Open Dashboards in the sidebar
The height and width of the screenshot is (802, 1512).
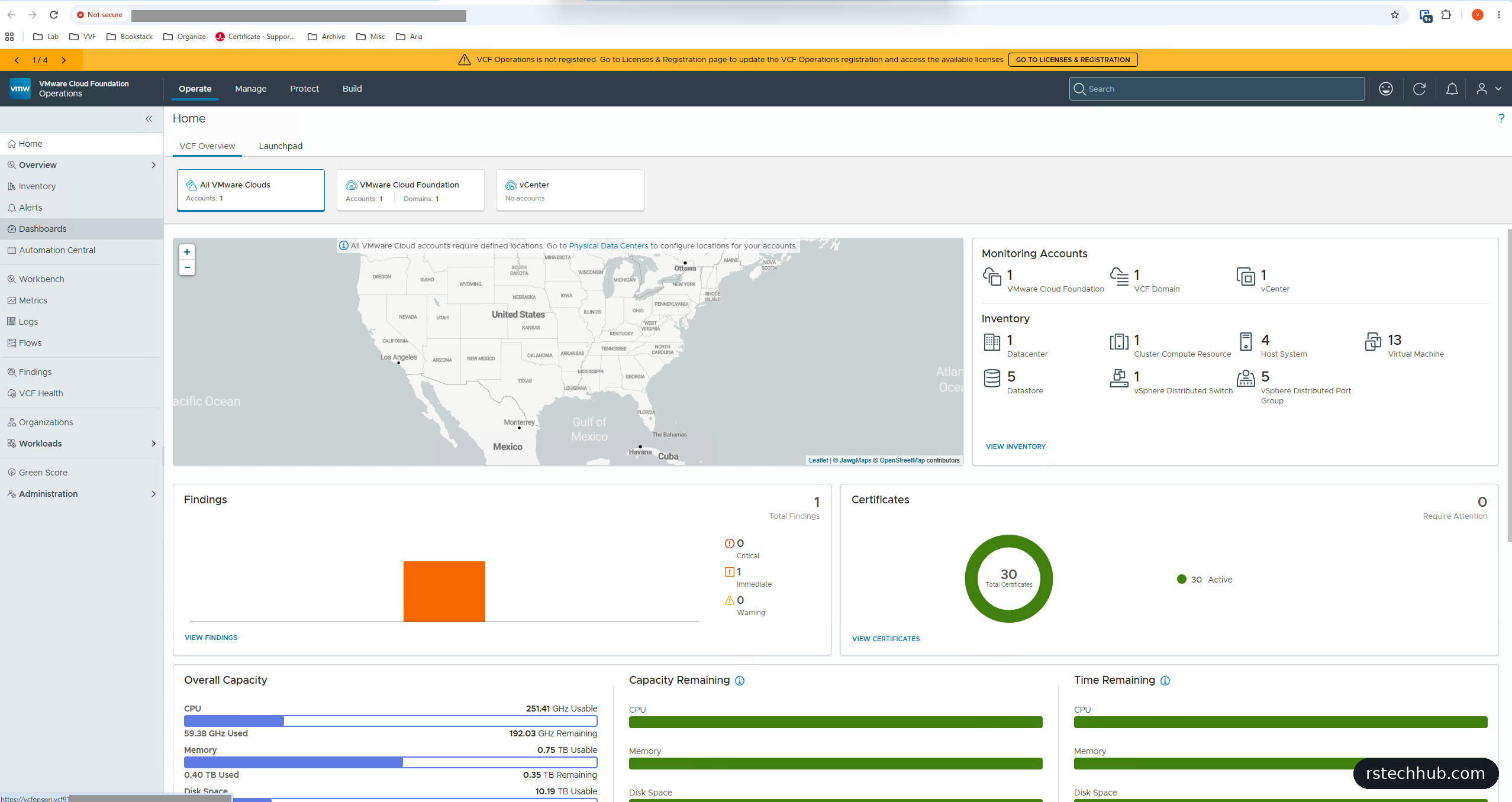click(x=82, y=229)
